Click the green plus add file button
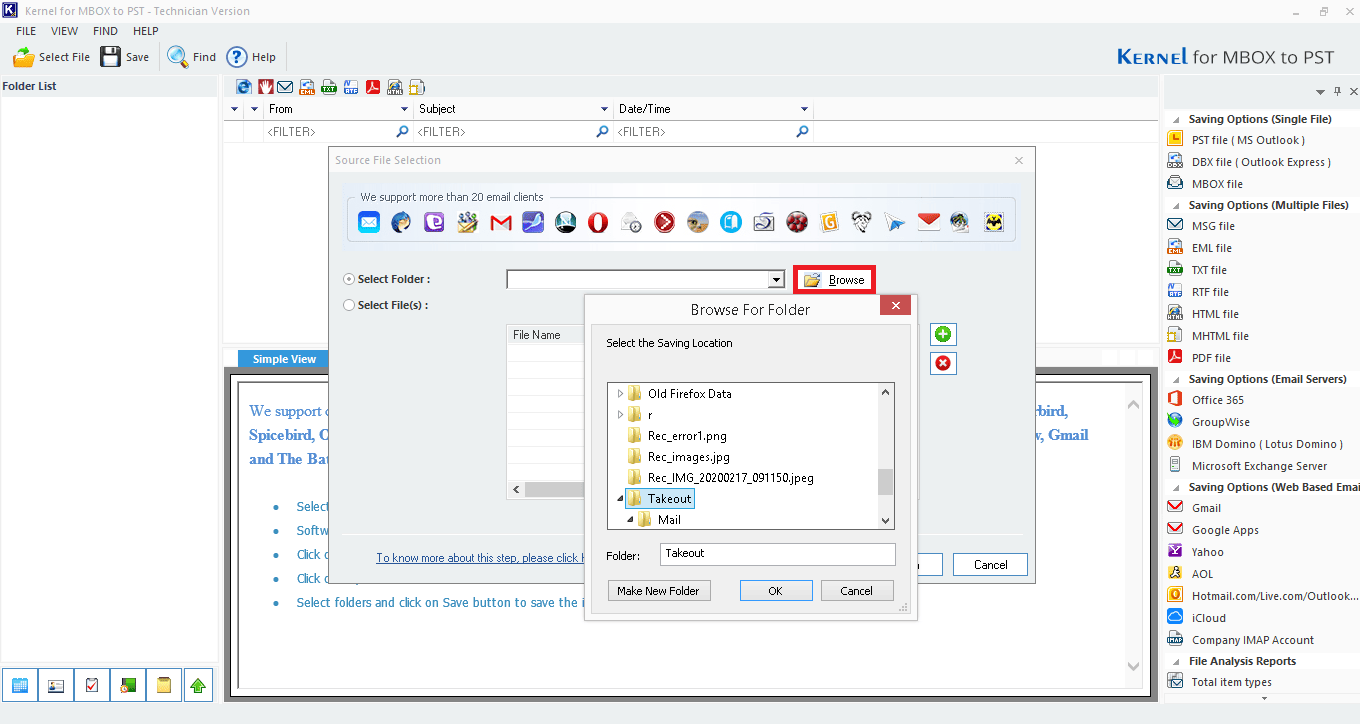 pyautogui.click(x=943, y=335)
